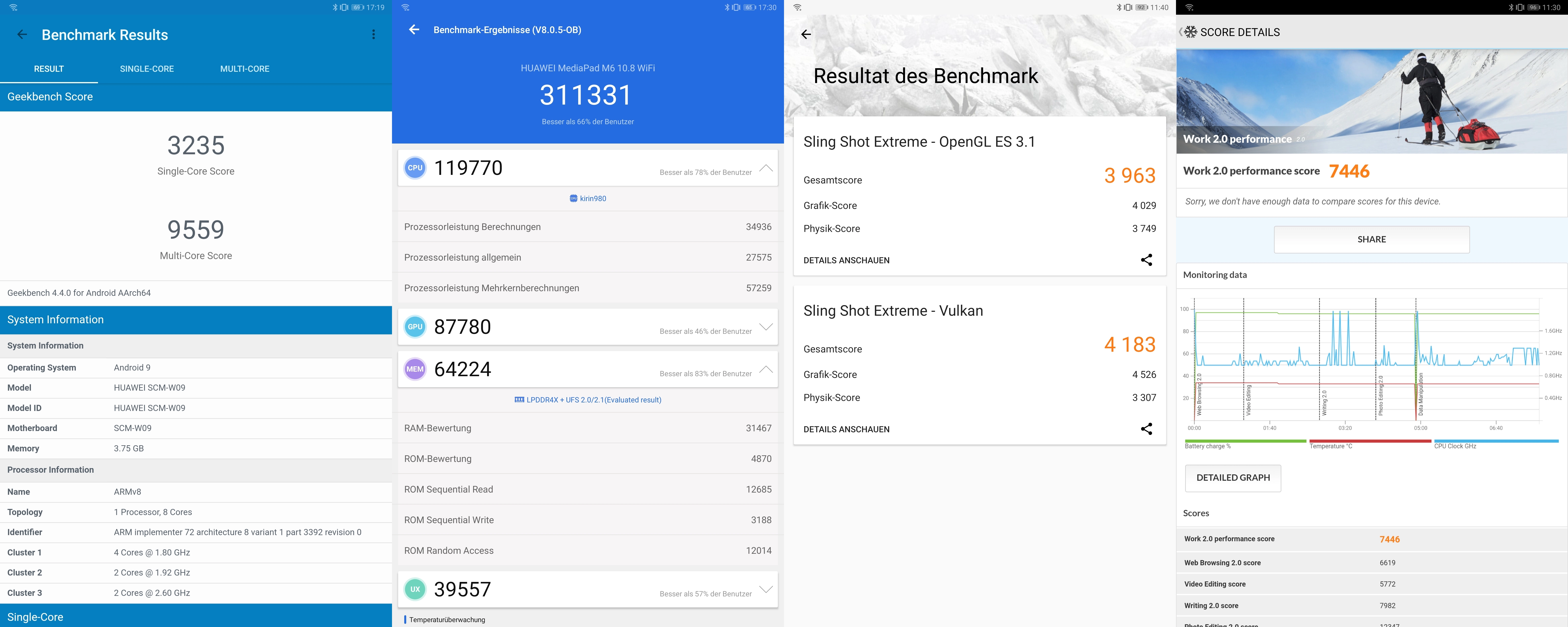The image size is (1568, 627).
Task: Tap Vulkan Physik-Score 3 307 row
Action: 980,398
